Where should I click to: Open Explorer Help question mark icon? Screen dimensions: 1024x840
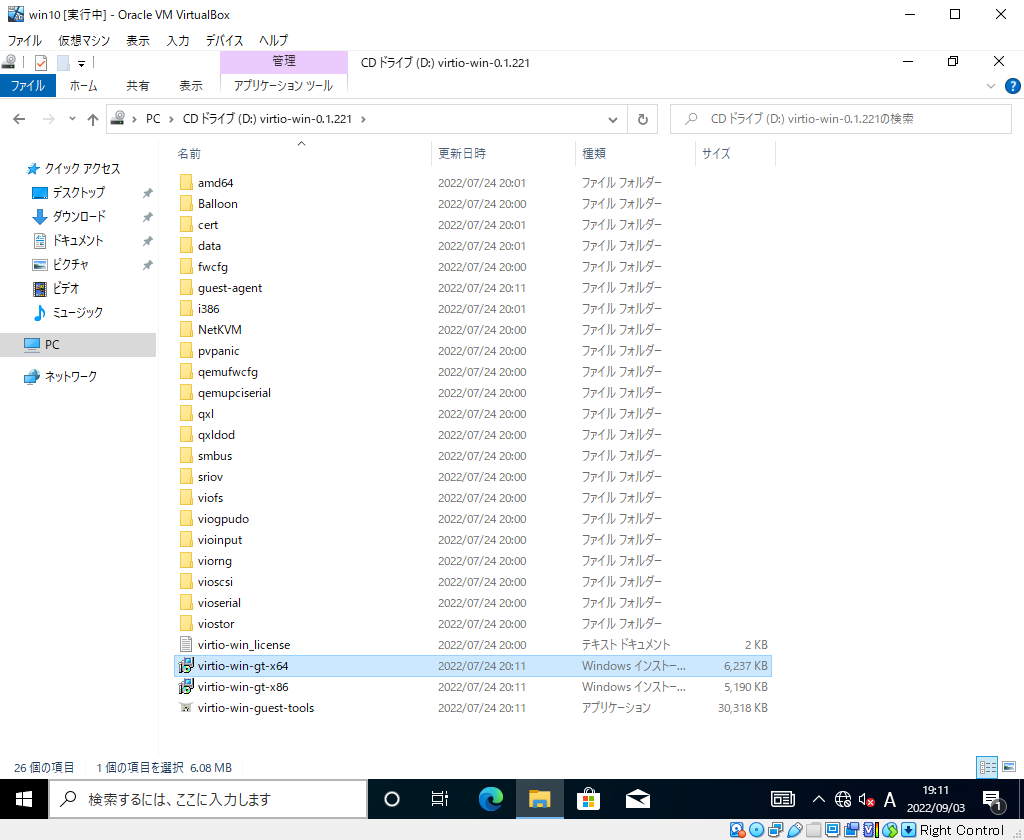click(1012, 86)
